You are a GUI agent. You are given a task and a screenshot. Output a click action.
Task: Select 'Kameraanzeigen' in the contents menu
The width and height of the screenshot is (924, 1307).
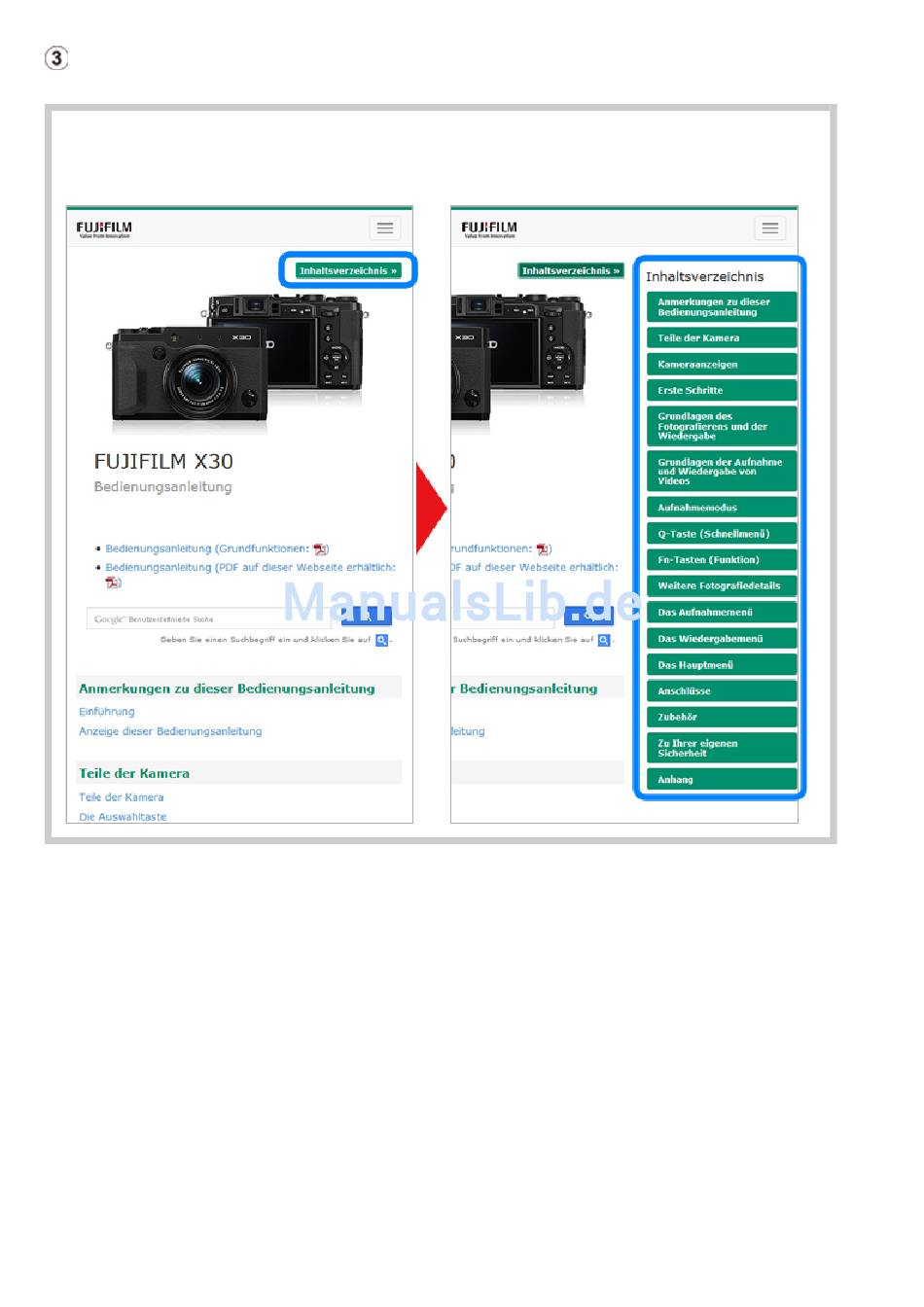pos(722,364)
